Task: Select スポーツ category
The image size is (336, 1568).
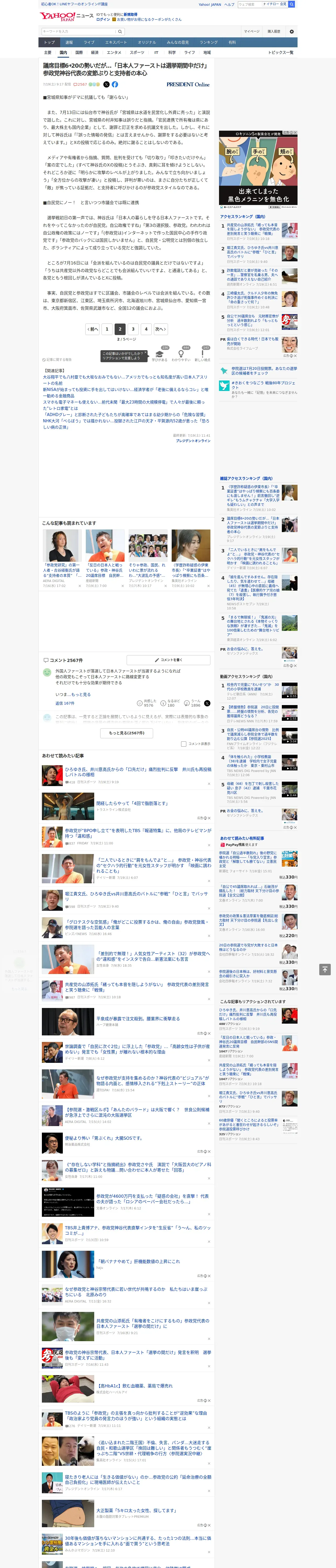Action: 137,52
